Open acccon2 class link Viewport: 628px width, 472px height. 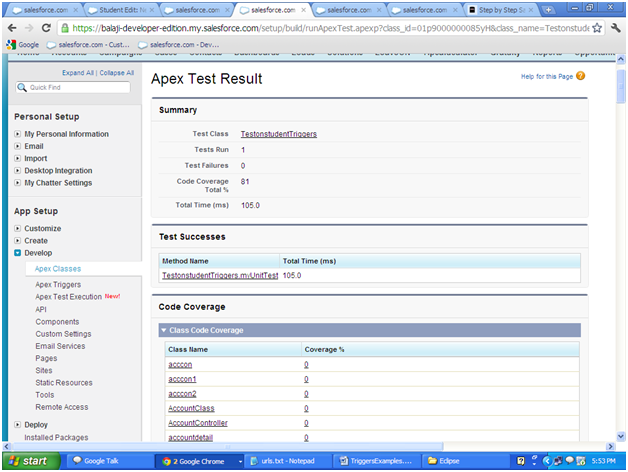pos(182,394)
